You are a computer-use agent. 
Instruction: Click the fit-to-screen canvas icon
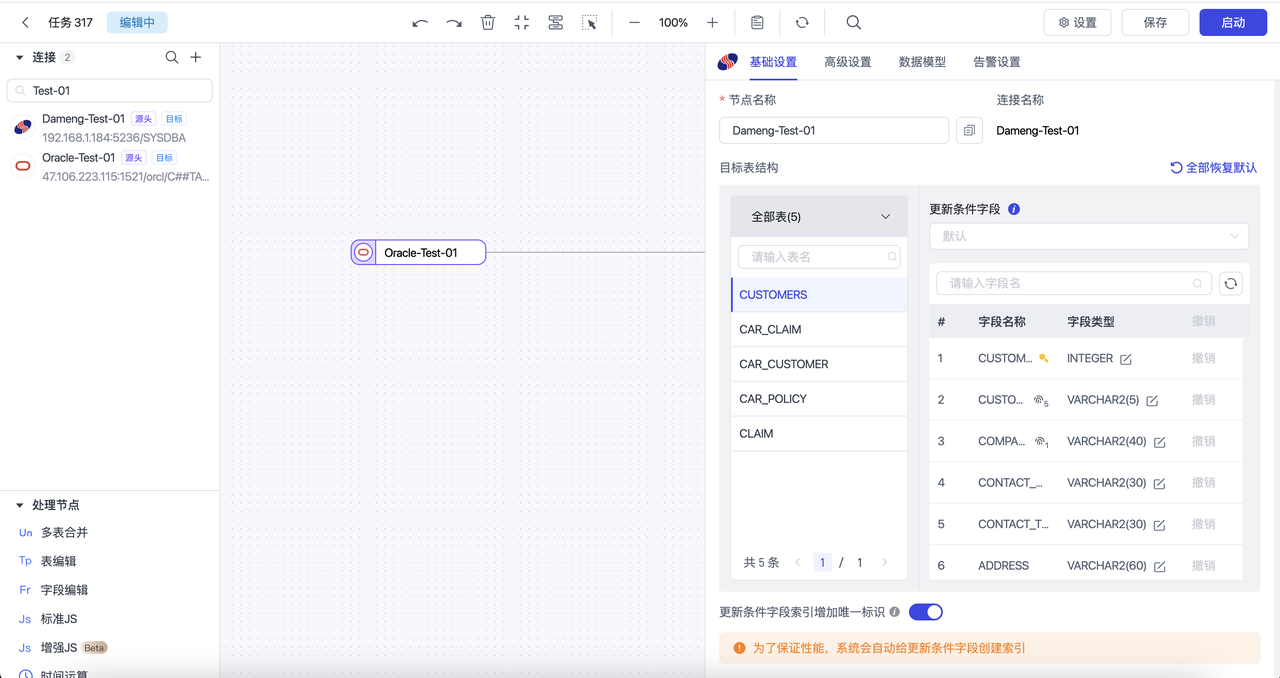tap(522, 22)
